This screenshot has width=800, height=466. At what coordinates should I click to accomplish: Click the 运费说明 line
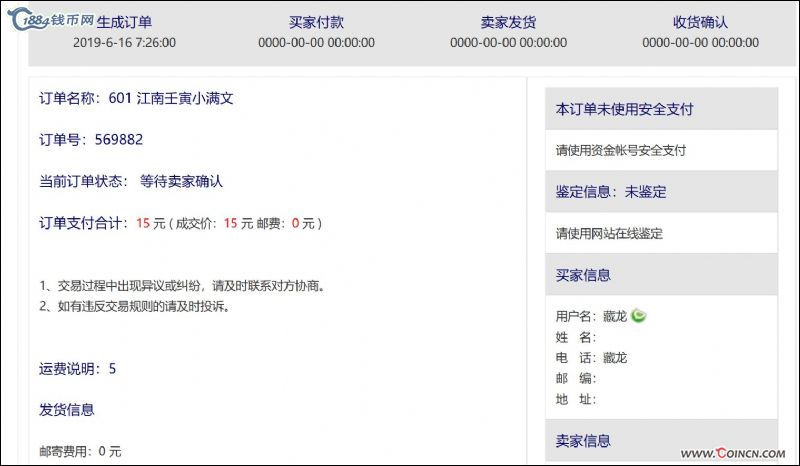pyautogui.click(x=77, y=369)
